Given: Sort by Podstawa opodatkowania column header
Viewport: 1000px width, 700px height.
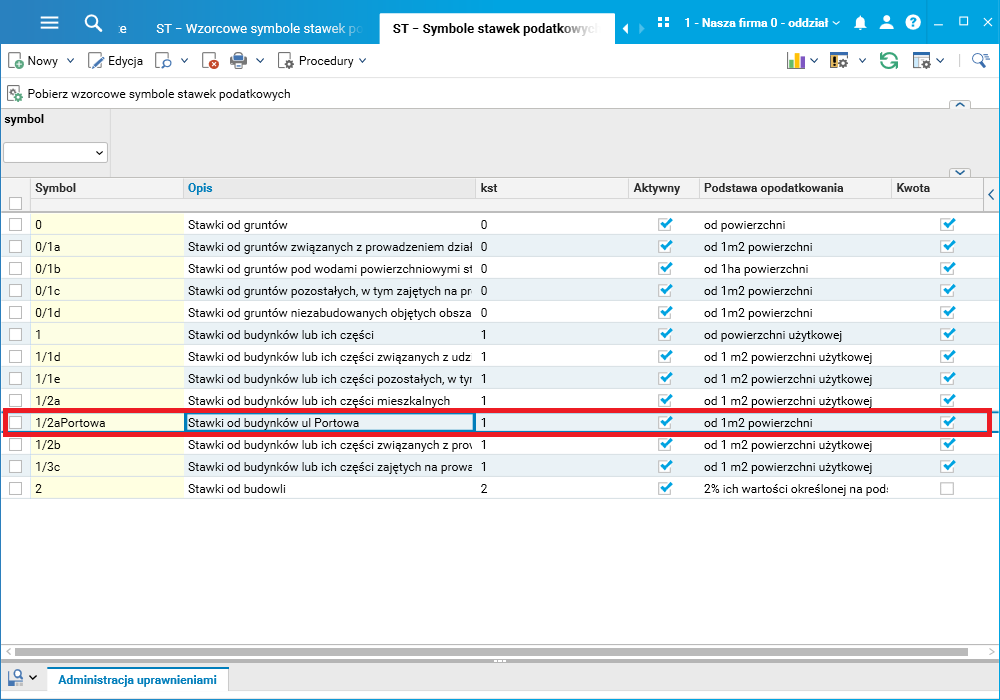Looking at the screenshot, I should 795,188.
